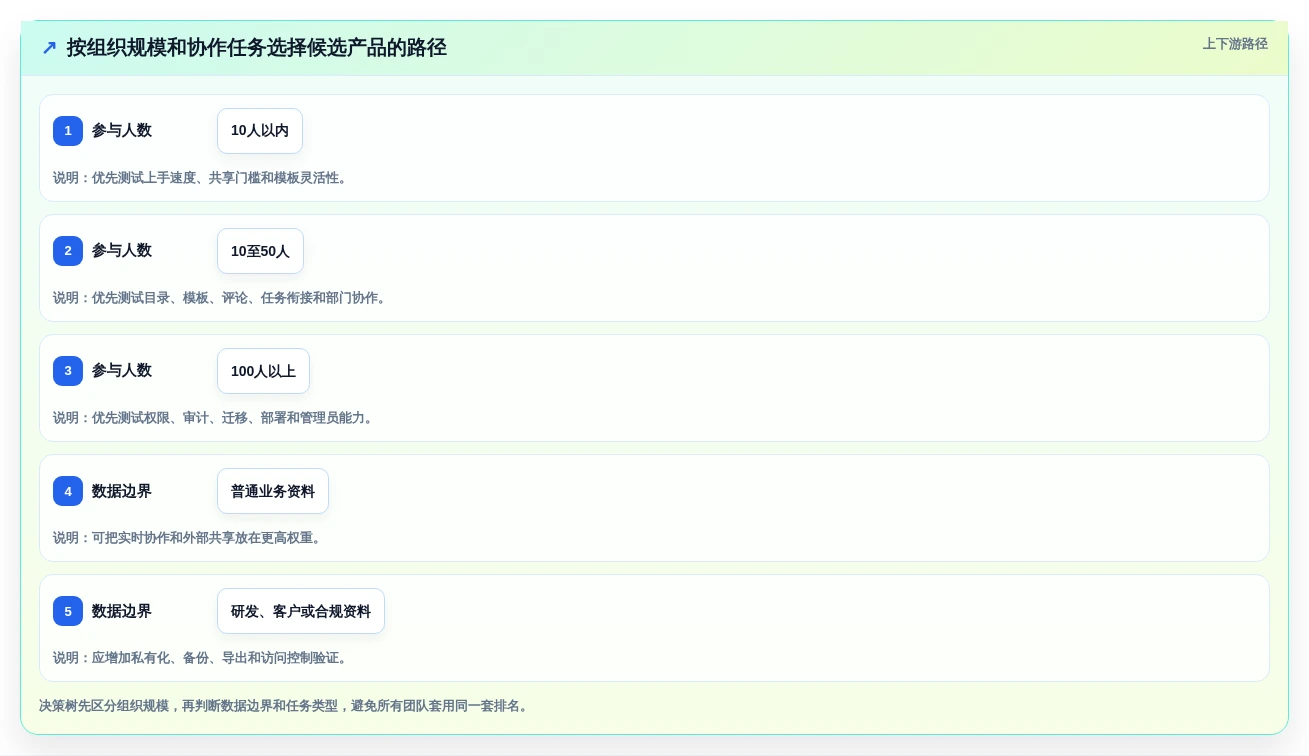This screenshot has height=756, width=1309.
Task: Click step badge number 3
Action: click(x=68, y=371)
